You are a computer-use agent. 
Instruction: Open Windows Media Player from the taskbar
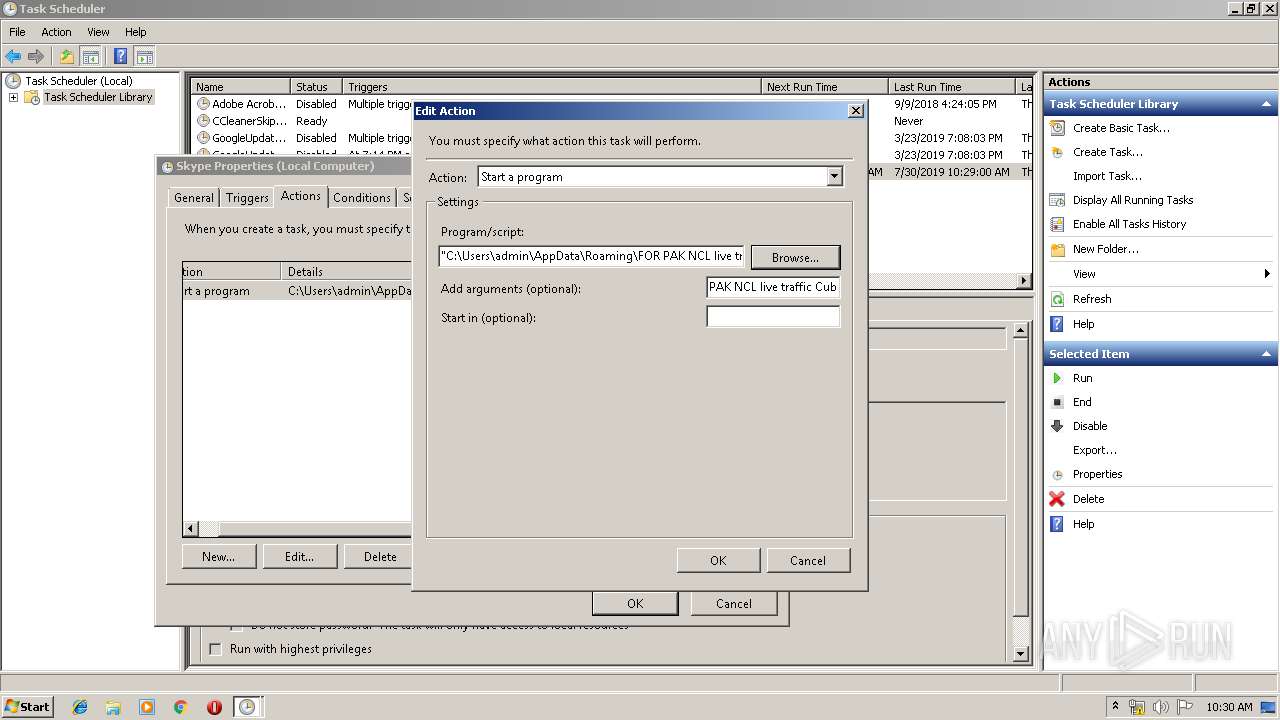(x=147, y=707)
